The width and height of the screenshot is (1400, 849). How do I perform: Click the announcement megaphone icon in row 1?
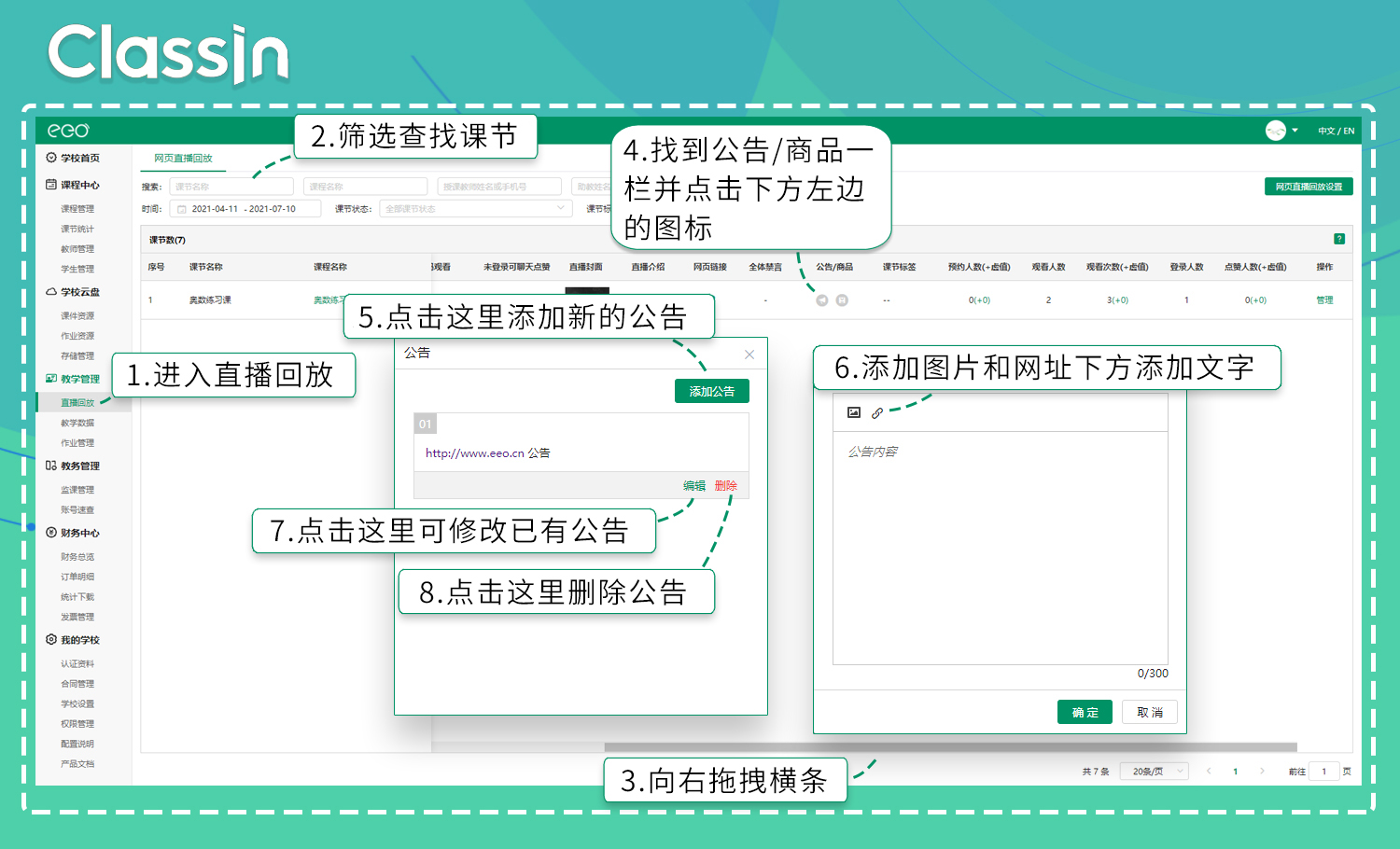tap(822, 300)
